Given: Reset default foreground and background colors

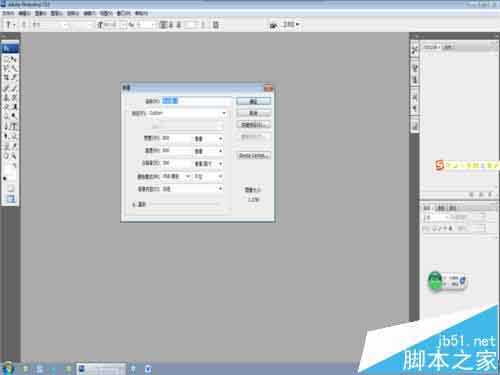Looking at the screenshot, I should [5, 179].
